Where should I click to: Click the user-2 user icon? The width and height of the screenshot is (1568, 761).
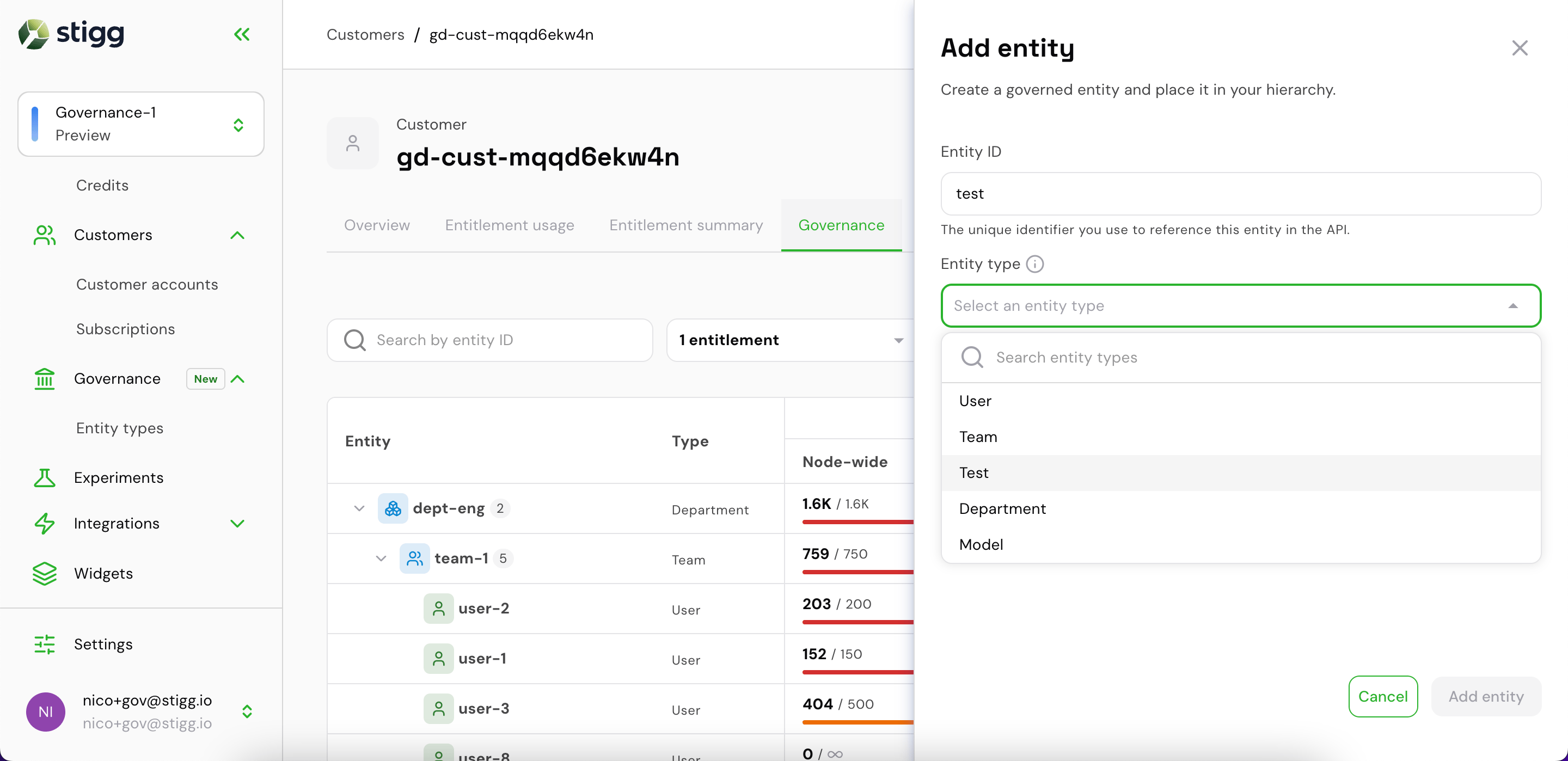pyautogui.click(x=438, y=608)
